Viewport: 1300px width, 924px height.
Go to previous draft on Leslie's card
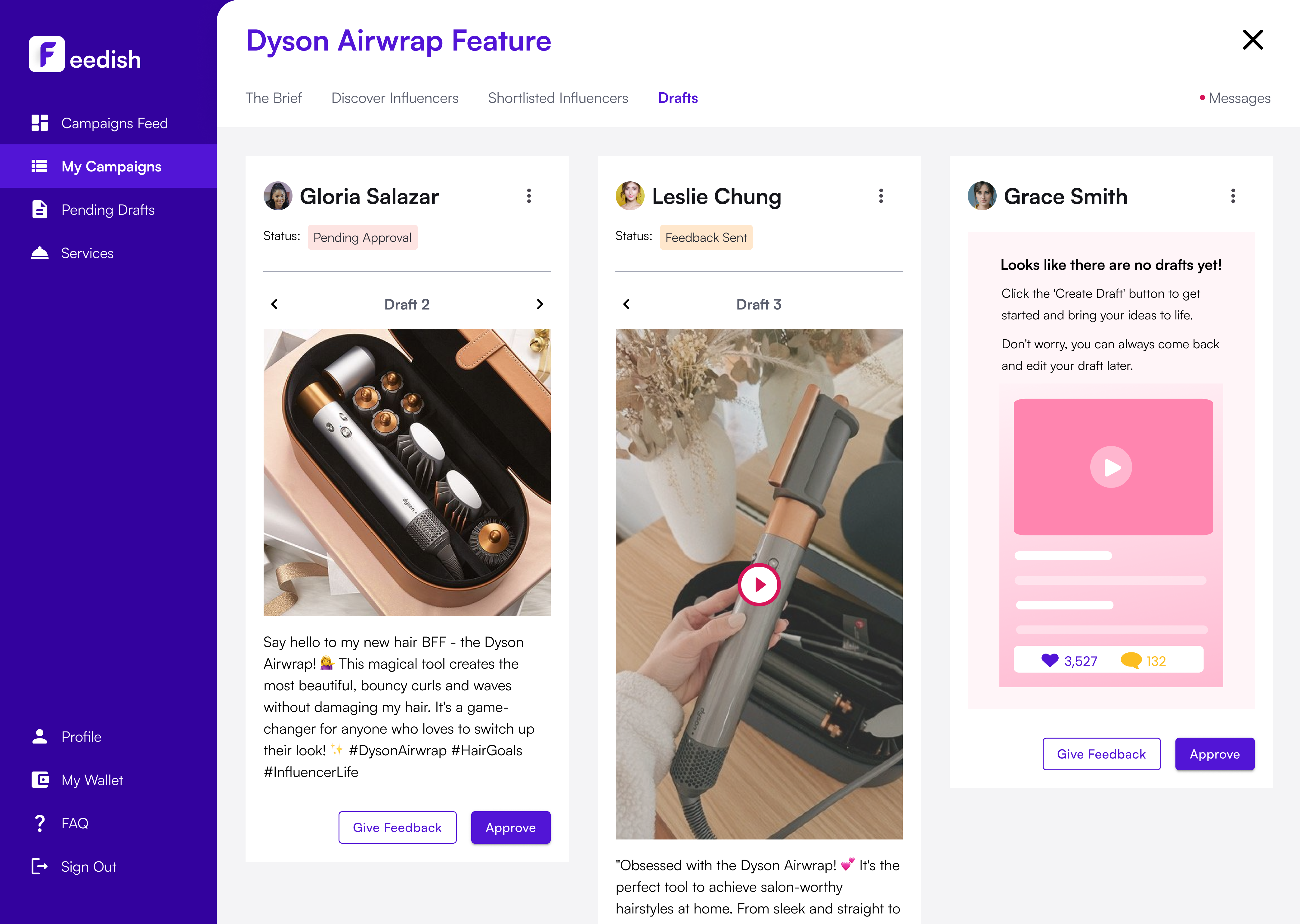click(626, 304)
